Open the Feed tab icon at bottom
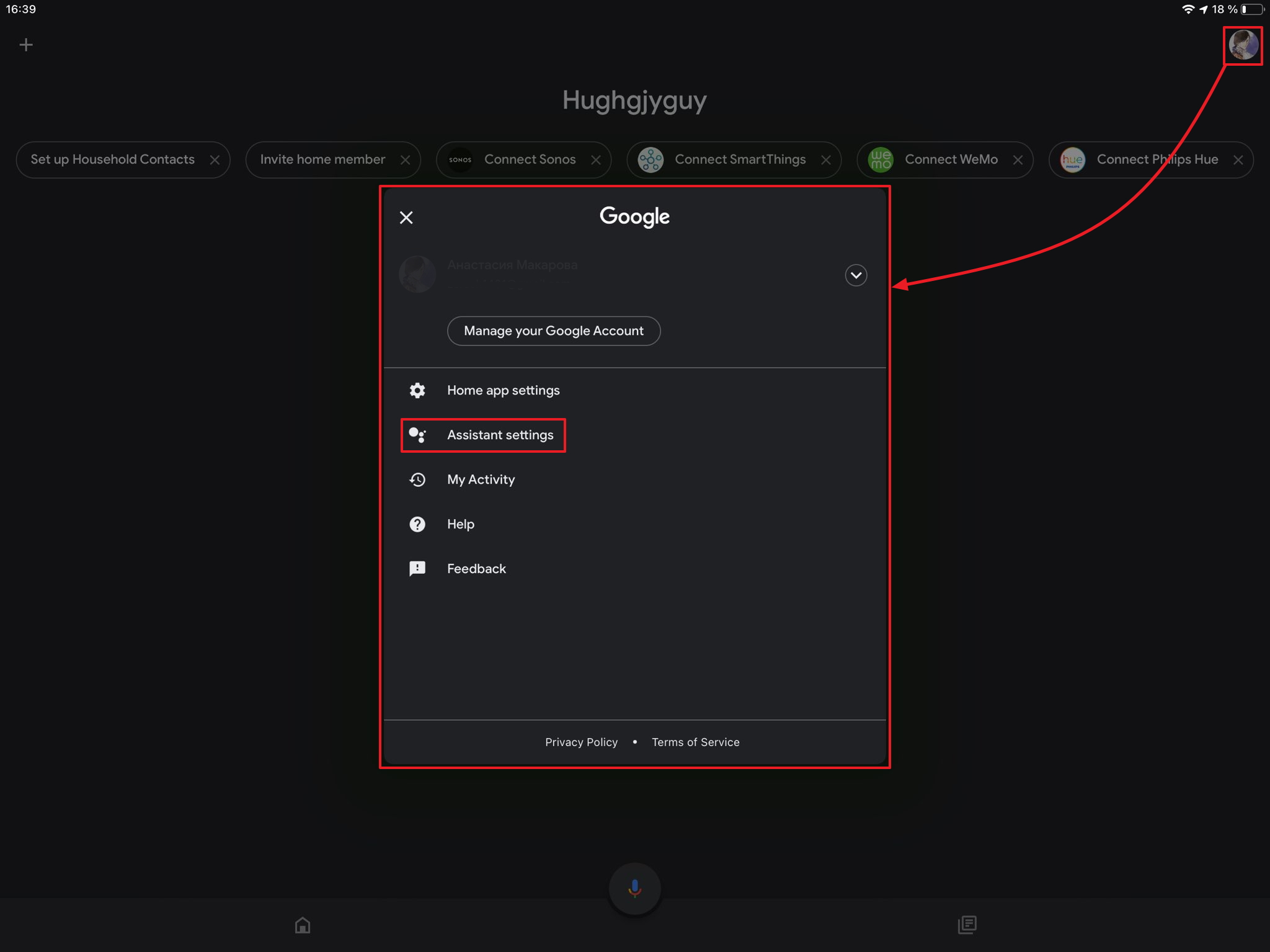This screenshot has width=1270, height=952. [967, 925]
